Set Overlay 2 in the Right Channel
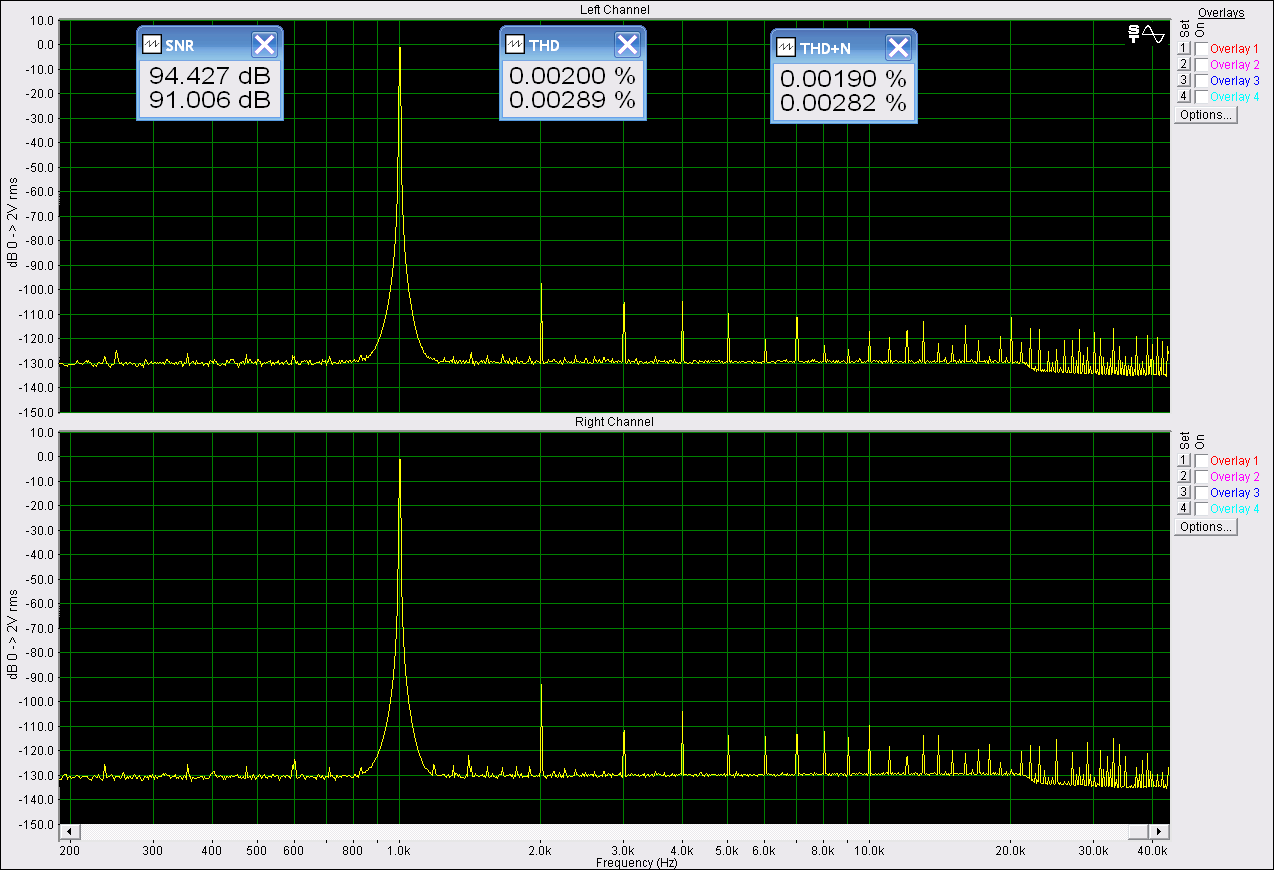The image size is (1274, 870). [x=1184, y=476]
